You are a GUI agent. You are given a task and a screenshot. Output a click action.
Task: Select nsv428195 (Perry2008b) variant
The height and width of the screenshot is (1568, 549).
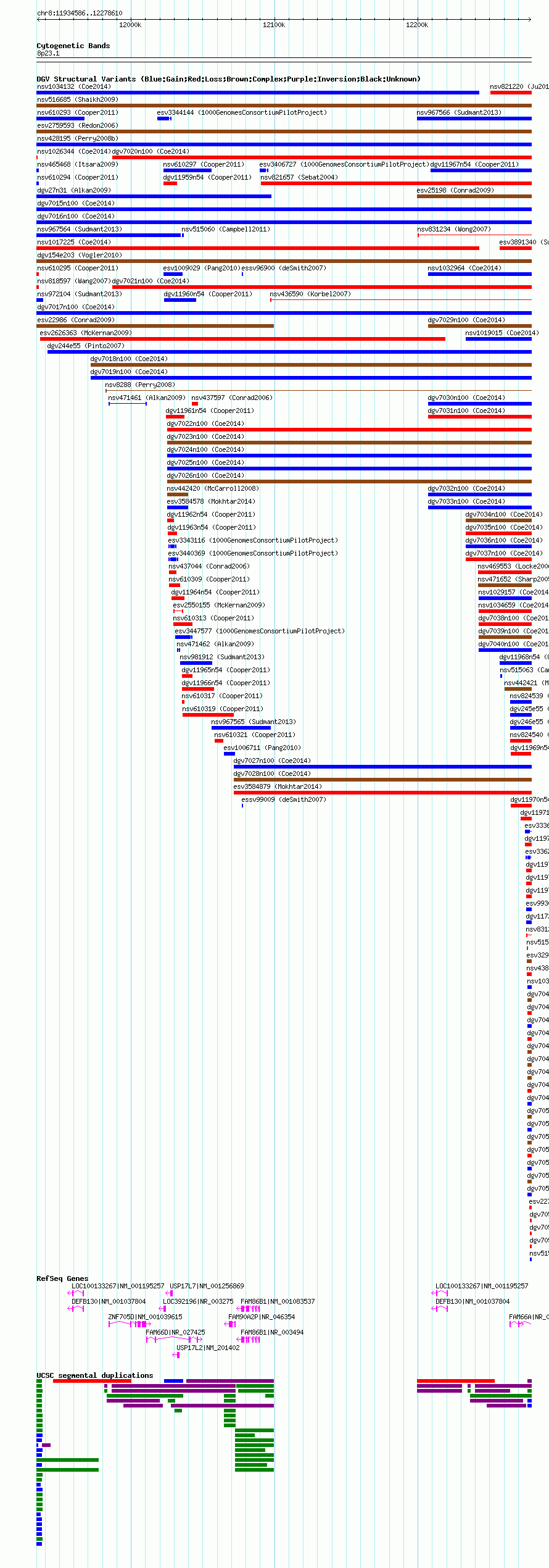point(78,138)
